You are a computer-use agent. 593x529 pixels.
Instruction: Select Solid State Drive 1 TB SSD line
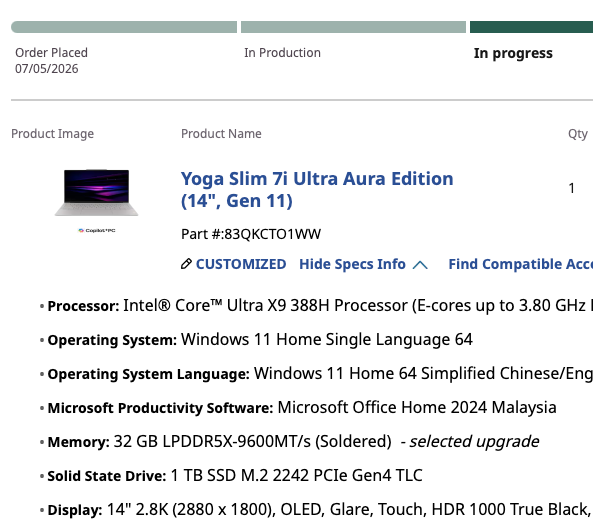tap(231, 476)
